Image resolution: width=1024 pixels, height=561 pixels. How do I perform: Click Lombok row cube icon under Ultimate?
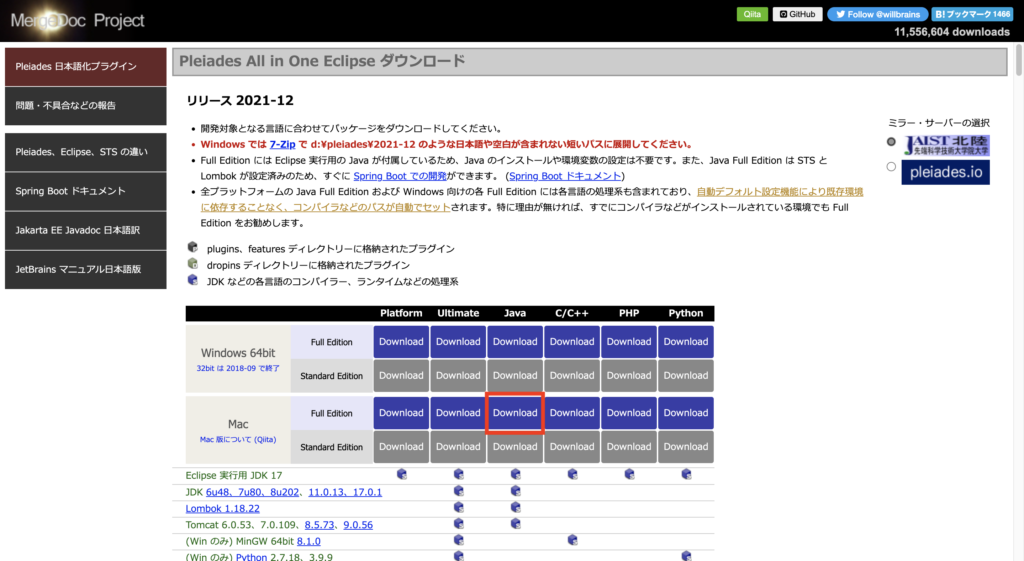click(458, 507)
